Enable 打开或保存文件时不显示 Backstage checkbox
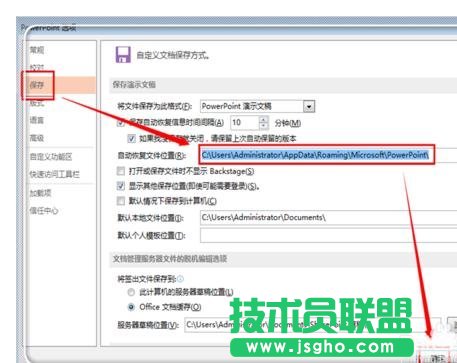457x363 pixels. click(x=121, y=171)
